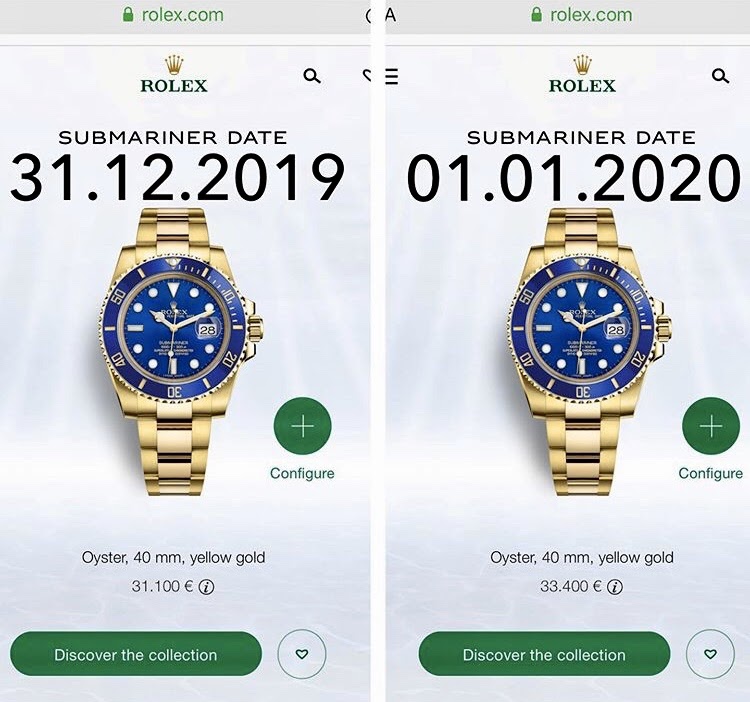This screenshot has height=702, width=750.
Task: Click price info icon next to 33.400 €
Action: pyautogui.click(x=615, y=587)
